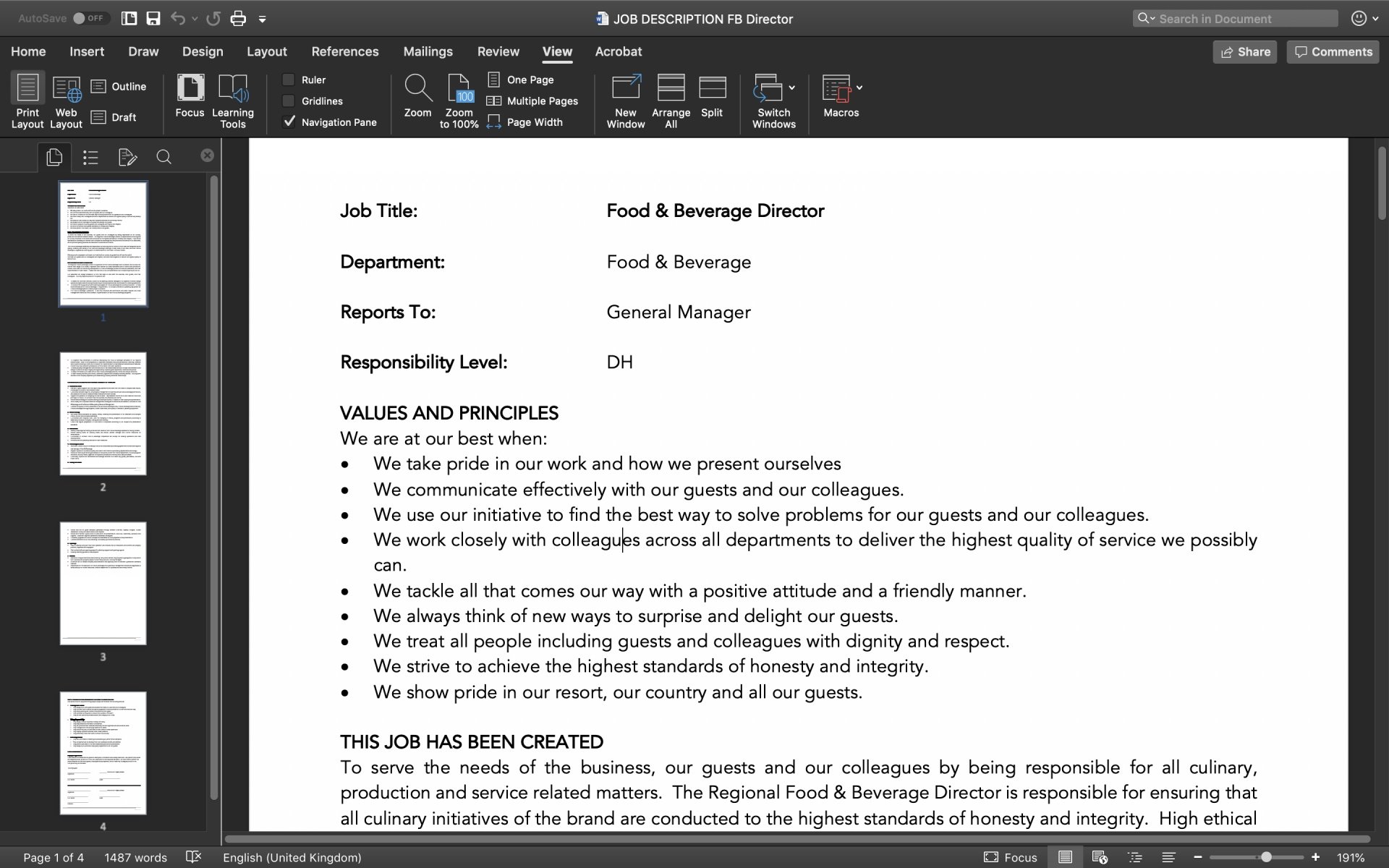Fit to Page Width
This screenshot has height=868, width=1389.
(x=525, y=122)
